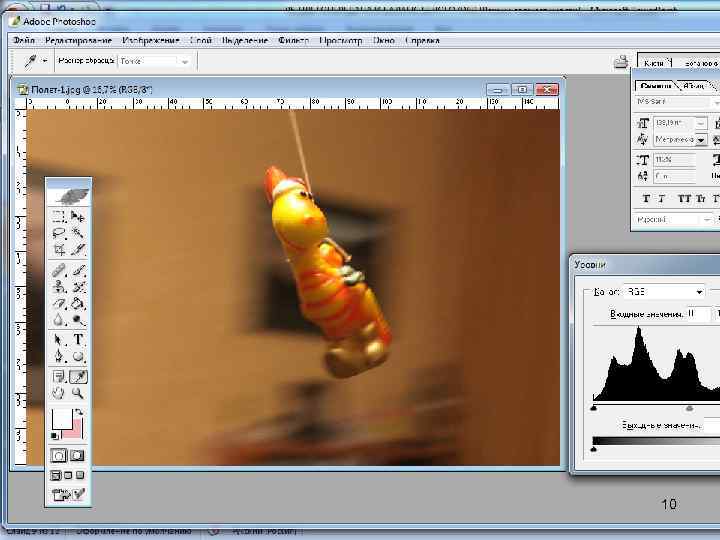The width and height of the screenshot is (720, 540).
Task: Select the Eraser tool
Action: (x=58, y=303)
